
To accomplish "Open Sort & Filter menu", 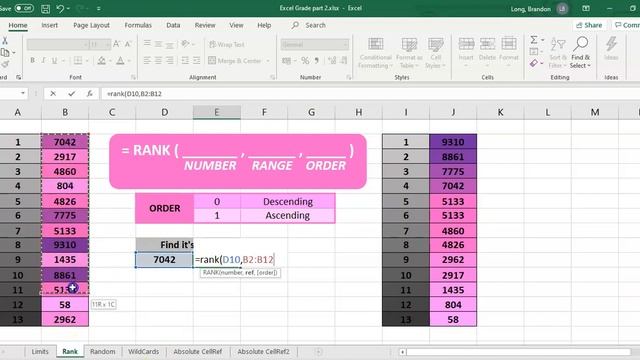I will 558,53.
